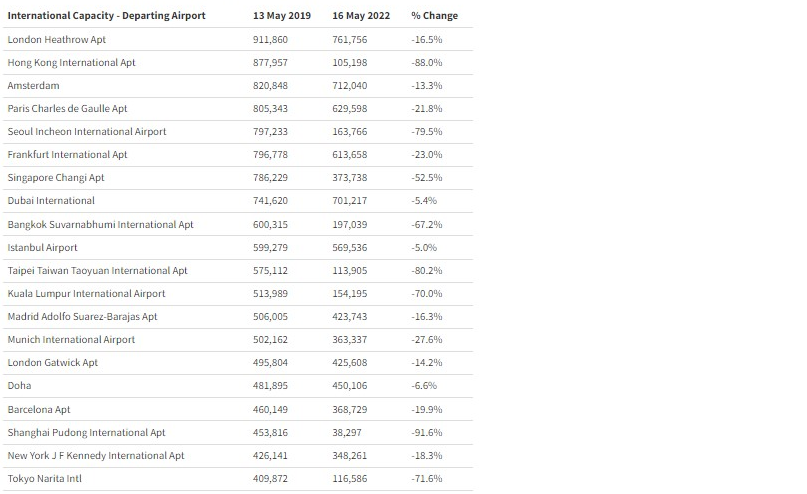The width and height of the screenshot is (807, 494).
Task: Click the International Capacity - Departing Airport header
Action: click(x=106, y=15)
